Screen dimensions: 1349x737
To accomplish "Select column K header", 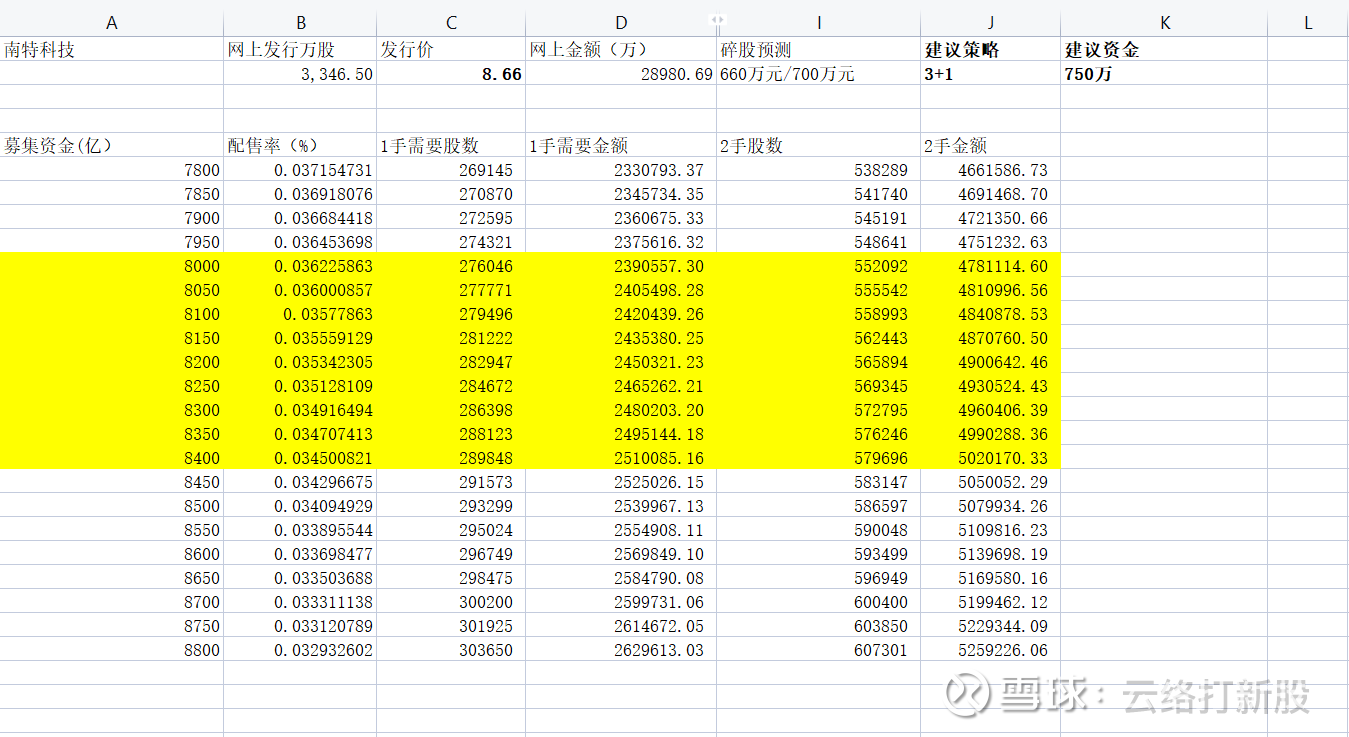I will (1164, 23).
